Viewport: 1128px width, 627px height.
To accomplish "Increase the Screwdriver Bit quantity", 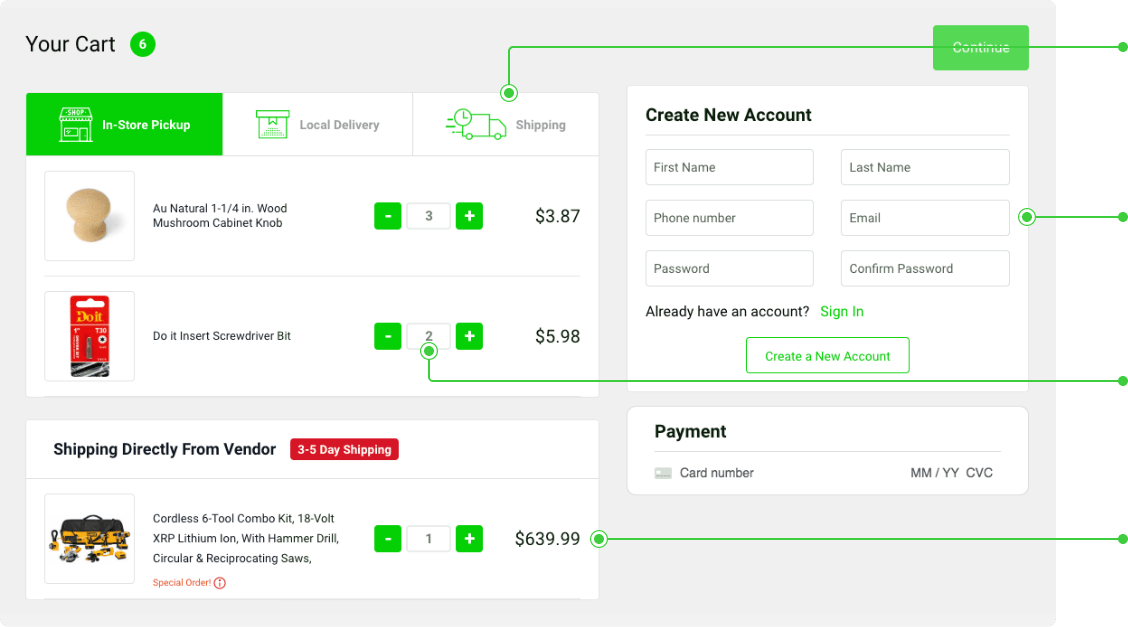I will [469, 336].
